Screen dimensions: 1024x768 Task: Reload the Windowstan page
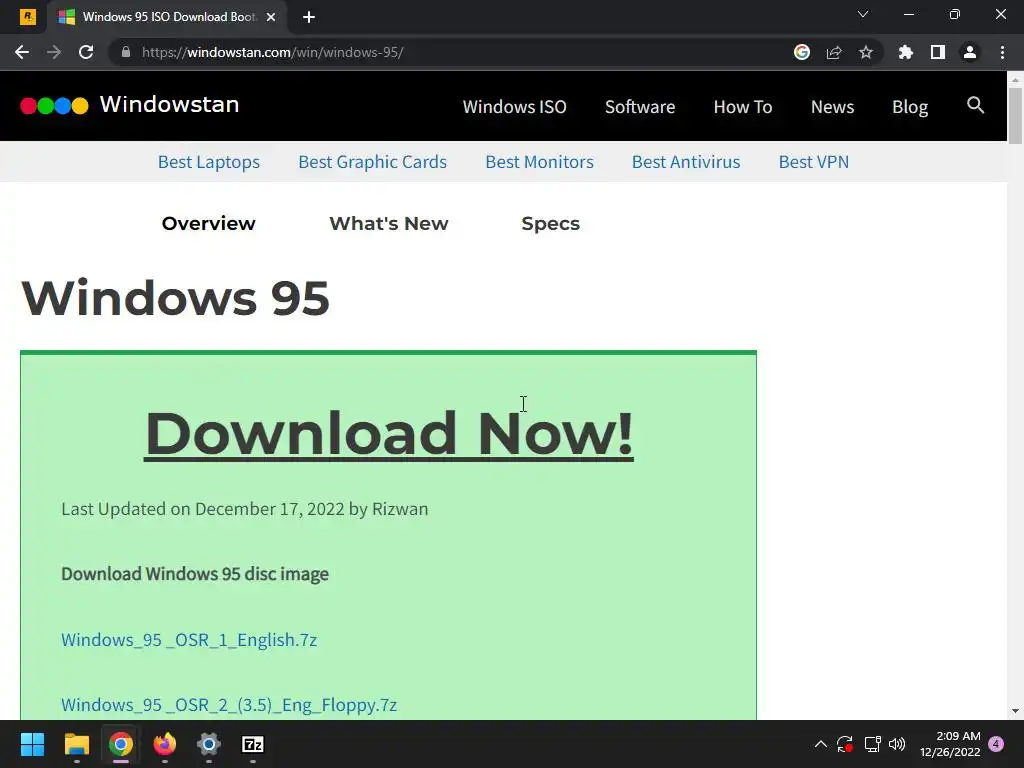click(x=86, y=52)
